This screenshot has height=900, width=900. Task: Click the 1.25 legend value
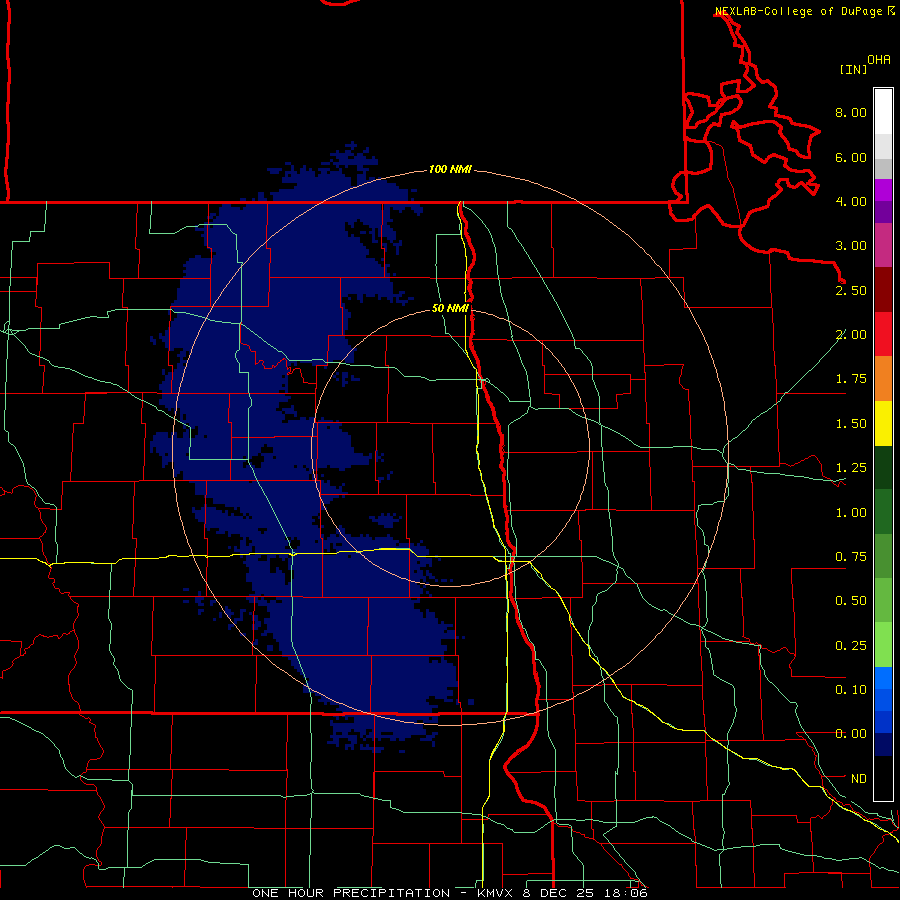[x=851, y=468]
